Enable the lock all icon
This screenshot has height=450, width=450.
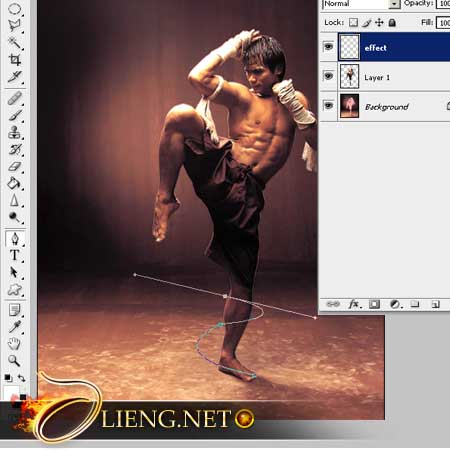[x=392, y=22]
